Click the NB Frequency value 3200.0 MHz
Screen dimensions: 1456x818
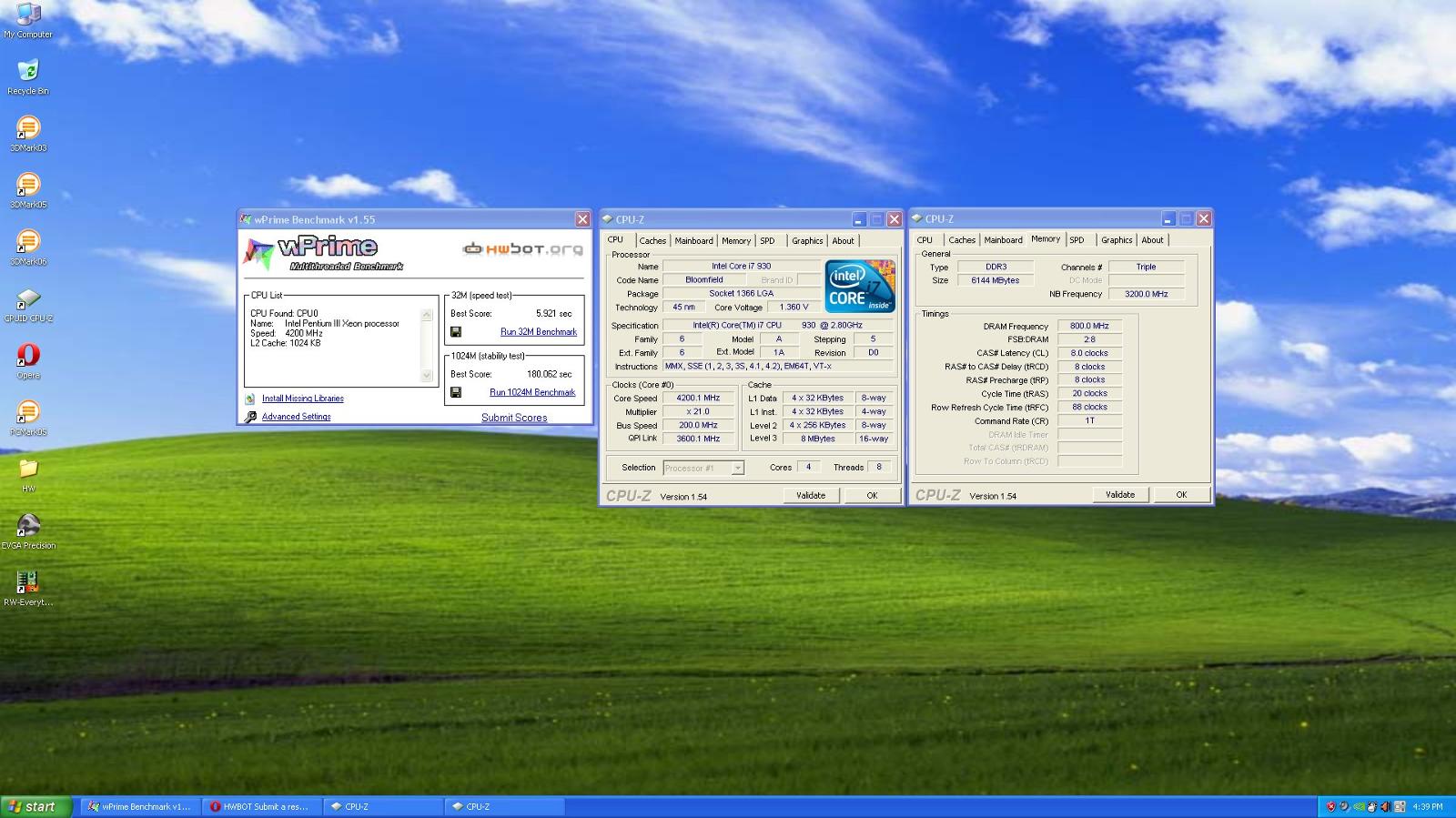tap(1146, 294)
